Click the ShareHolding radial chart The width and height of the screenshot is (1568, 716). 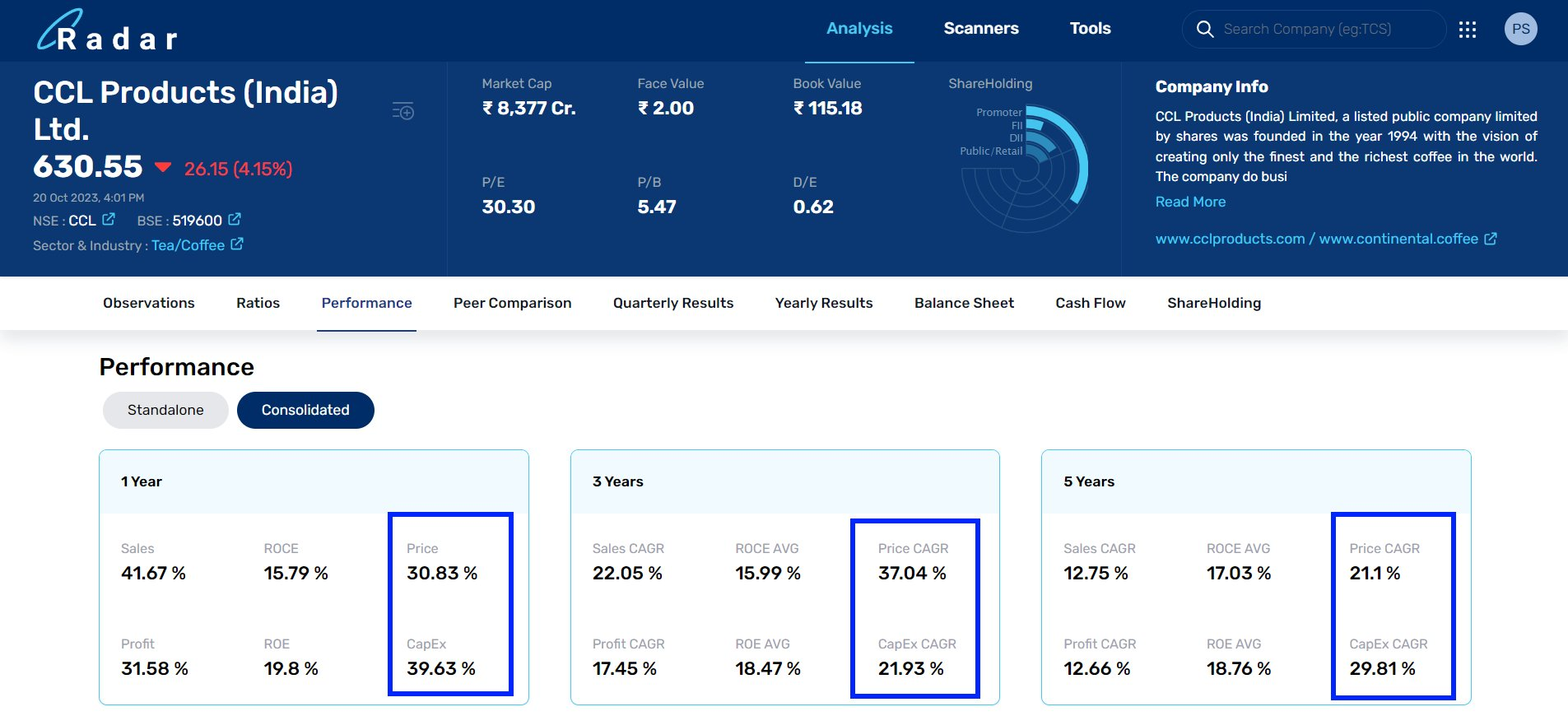click(x=1026, y=169)
